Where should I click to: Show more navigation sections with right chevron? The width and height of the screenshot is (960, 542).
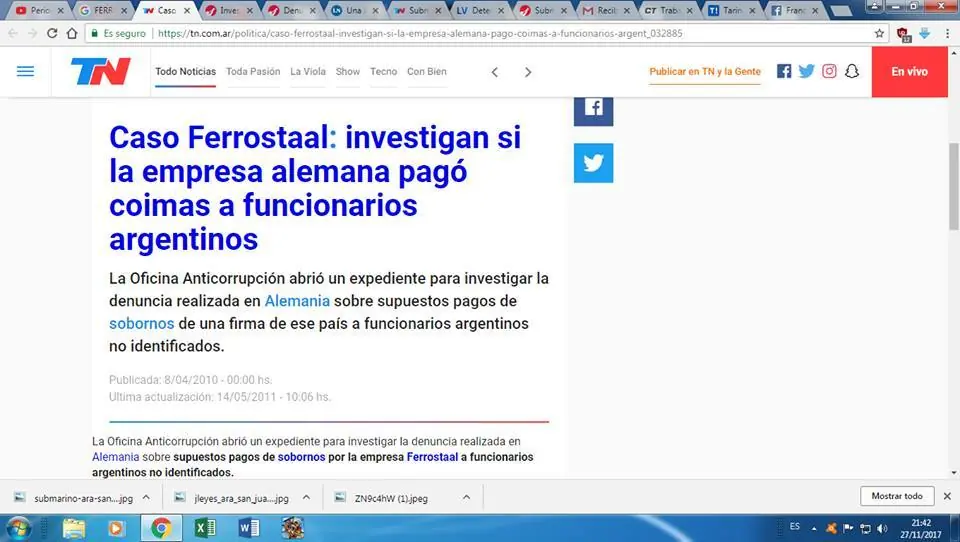tap(528, 72)
